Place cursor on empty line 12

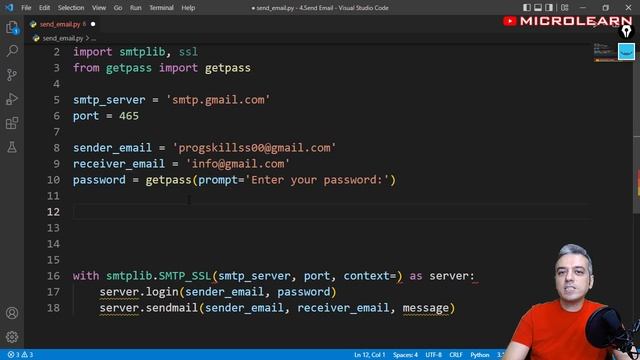(332, 212)
